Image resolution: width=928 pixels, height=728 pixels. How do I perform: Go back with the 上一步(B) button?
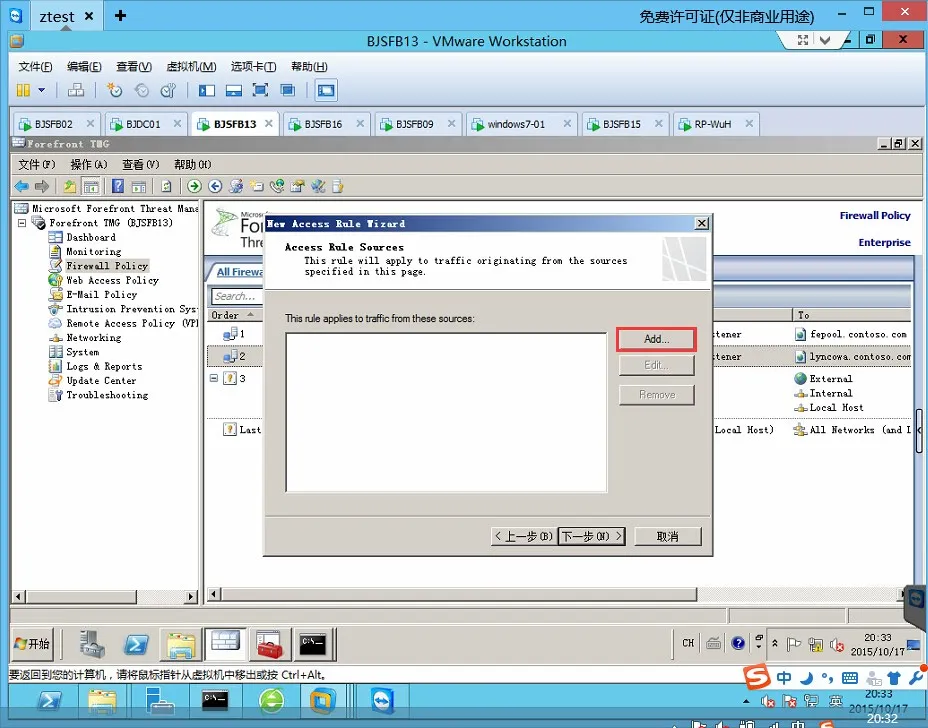[x=524, y=536]
